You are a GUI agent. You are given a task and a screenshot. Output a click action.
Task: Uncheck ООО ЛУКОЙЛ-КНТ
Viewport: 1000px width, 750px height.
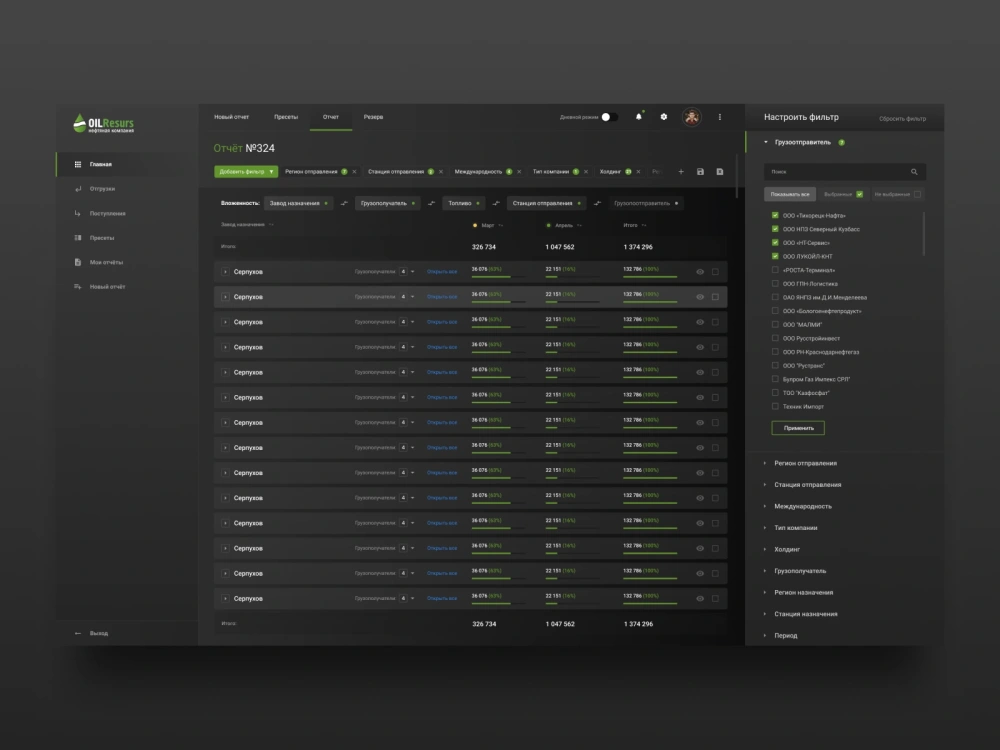[x=776, y=256]
